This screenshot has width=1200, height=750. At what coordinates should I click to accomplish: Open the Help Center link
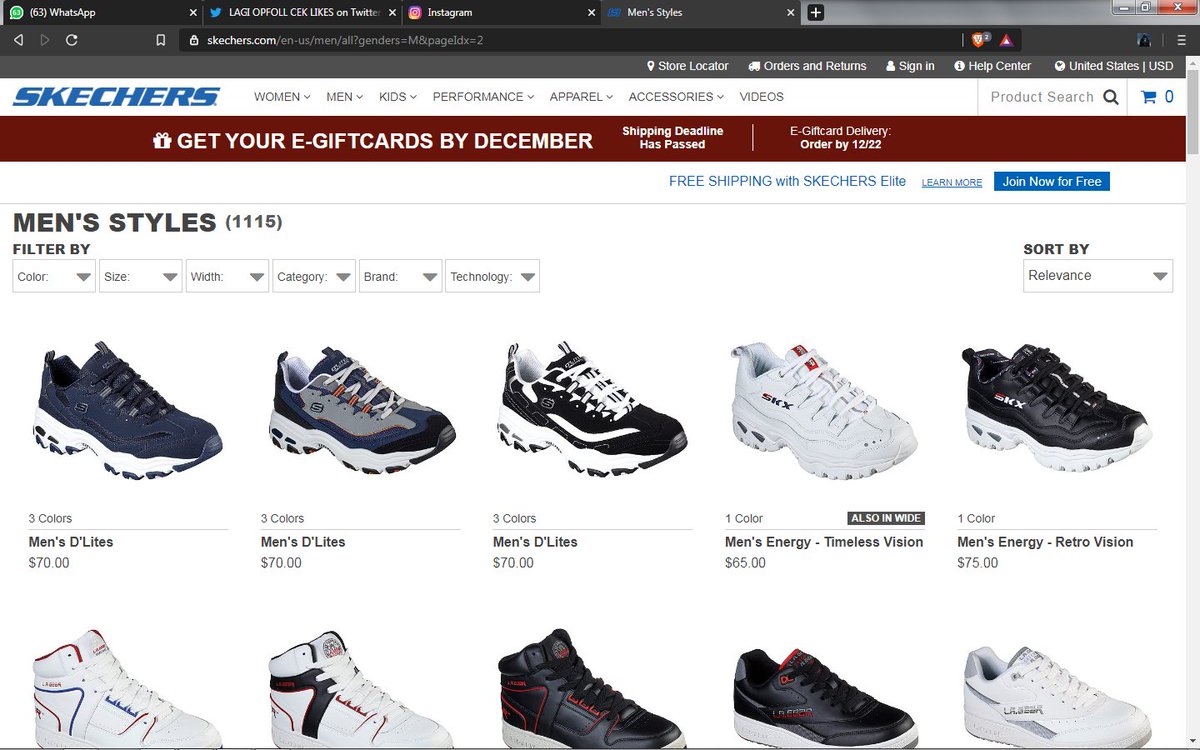point(992,66)
